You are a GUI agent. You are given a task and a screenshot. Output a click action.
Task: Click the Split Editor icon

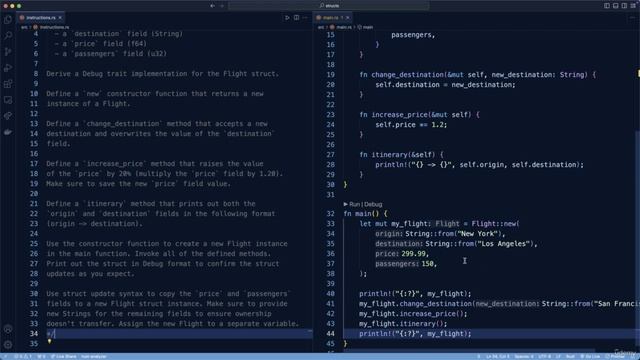click(x=296, y=18)
